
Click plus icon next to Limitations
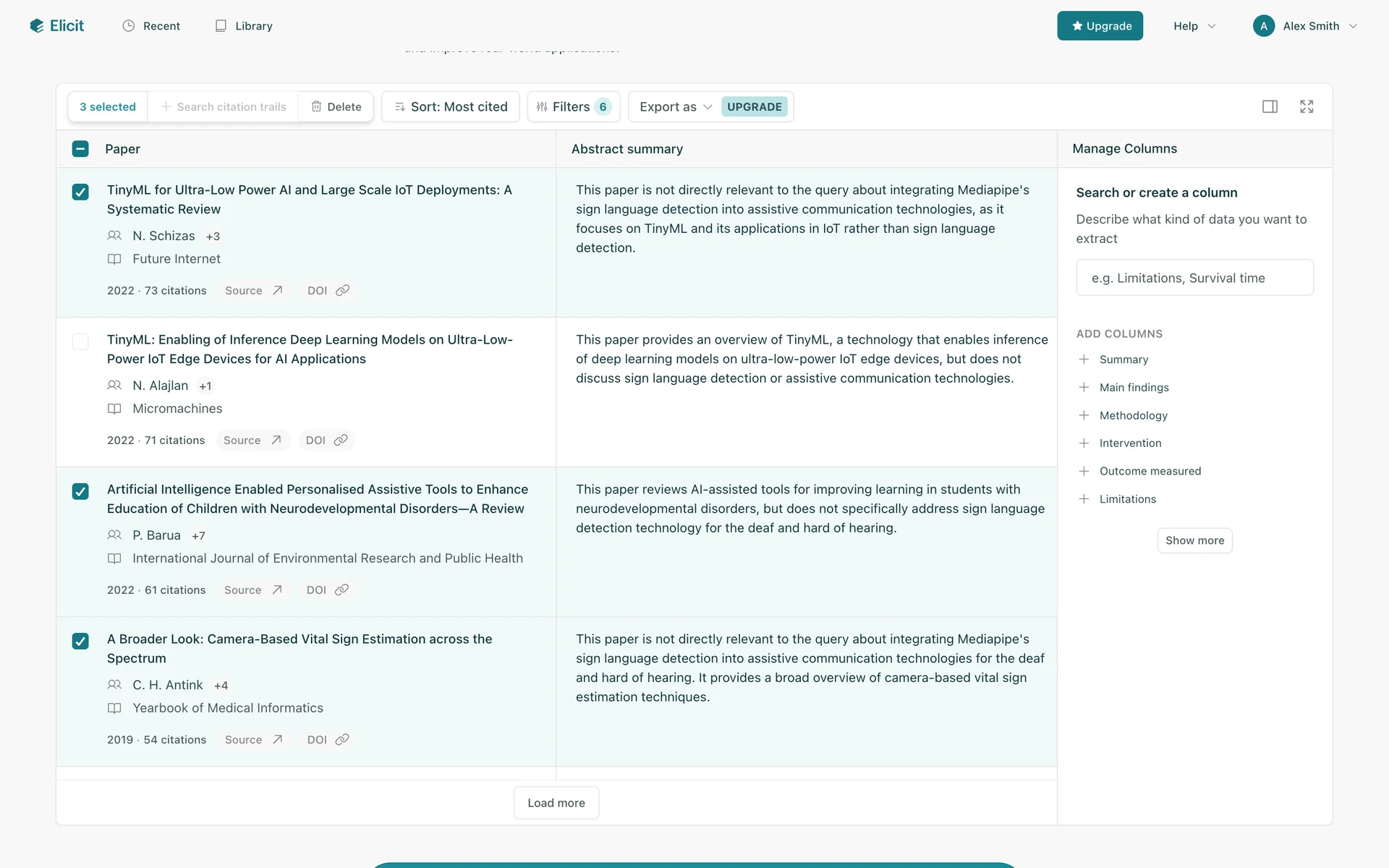pos(1084,499)
